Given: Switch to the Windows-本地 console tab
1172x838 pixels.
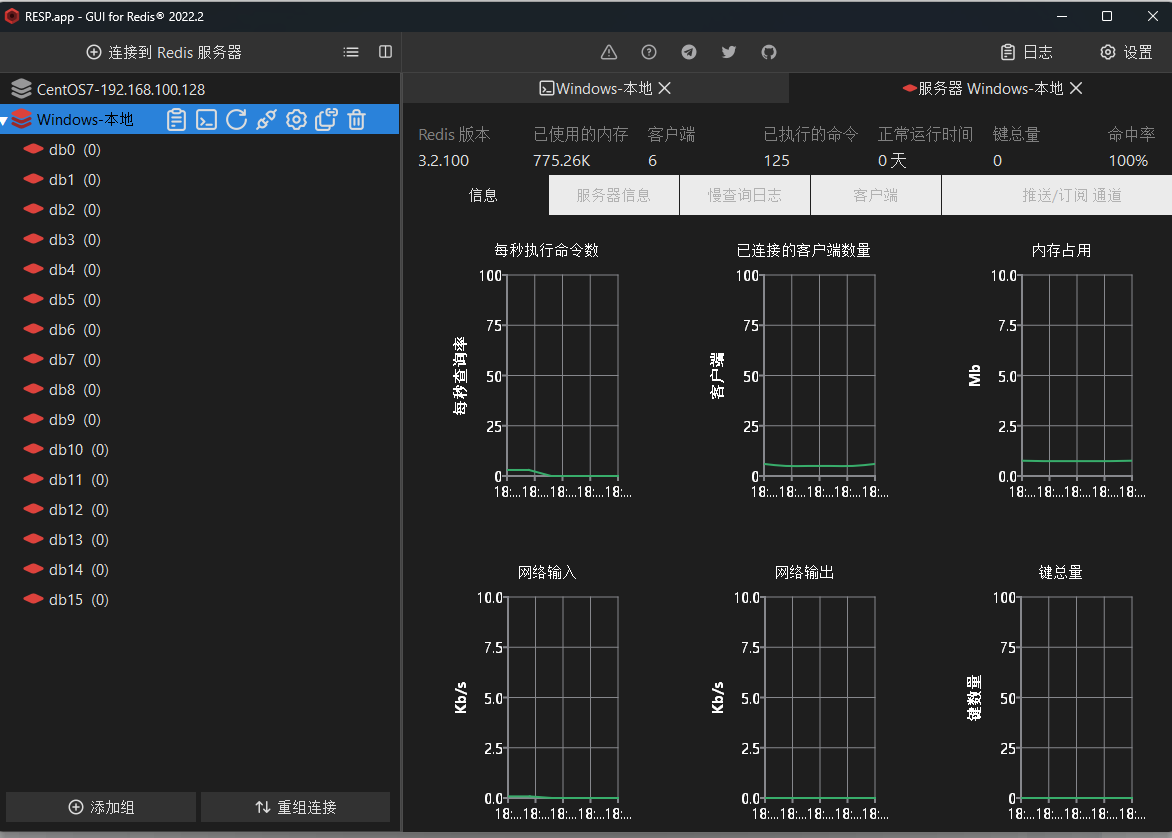Looking at the screenshot, I should [x=596, y=88].
